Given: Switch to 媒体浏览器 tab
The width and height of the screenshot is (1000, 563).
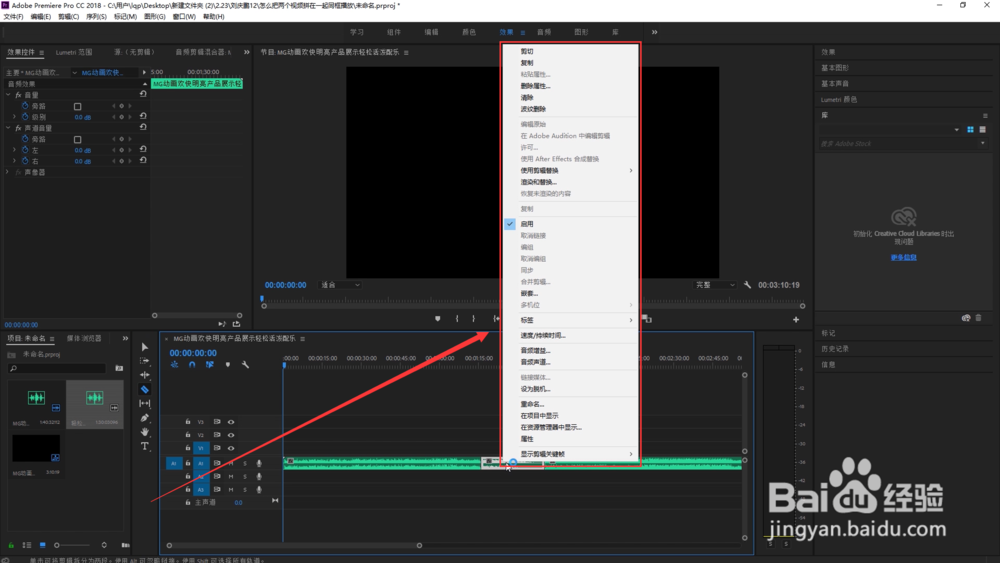Looking at the screenshot, I should click(x=84, y=339).
